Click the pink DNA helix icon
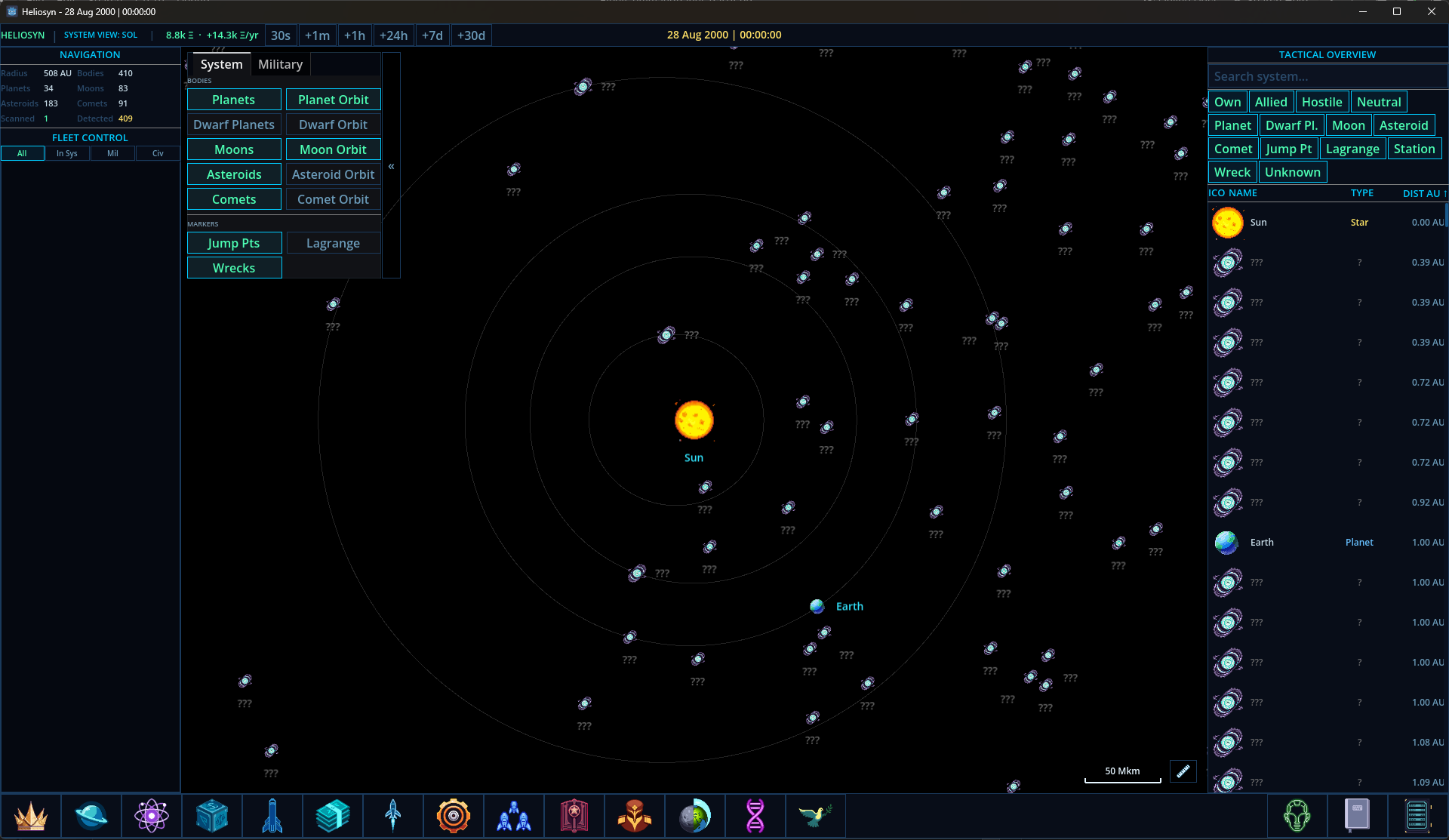 pos(755,816)
